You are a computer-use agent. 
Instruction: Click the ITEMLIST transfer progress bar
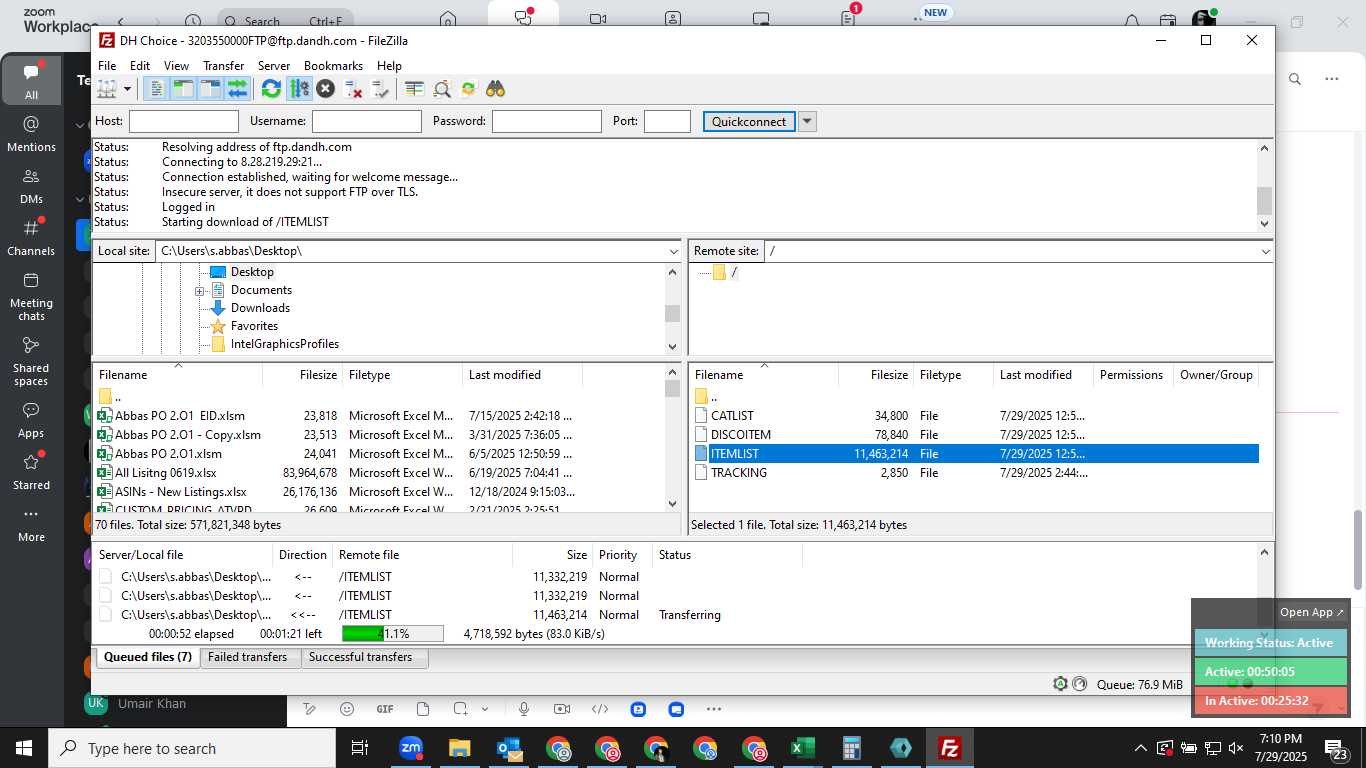[x=393, y=634]
